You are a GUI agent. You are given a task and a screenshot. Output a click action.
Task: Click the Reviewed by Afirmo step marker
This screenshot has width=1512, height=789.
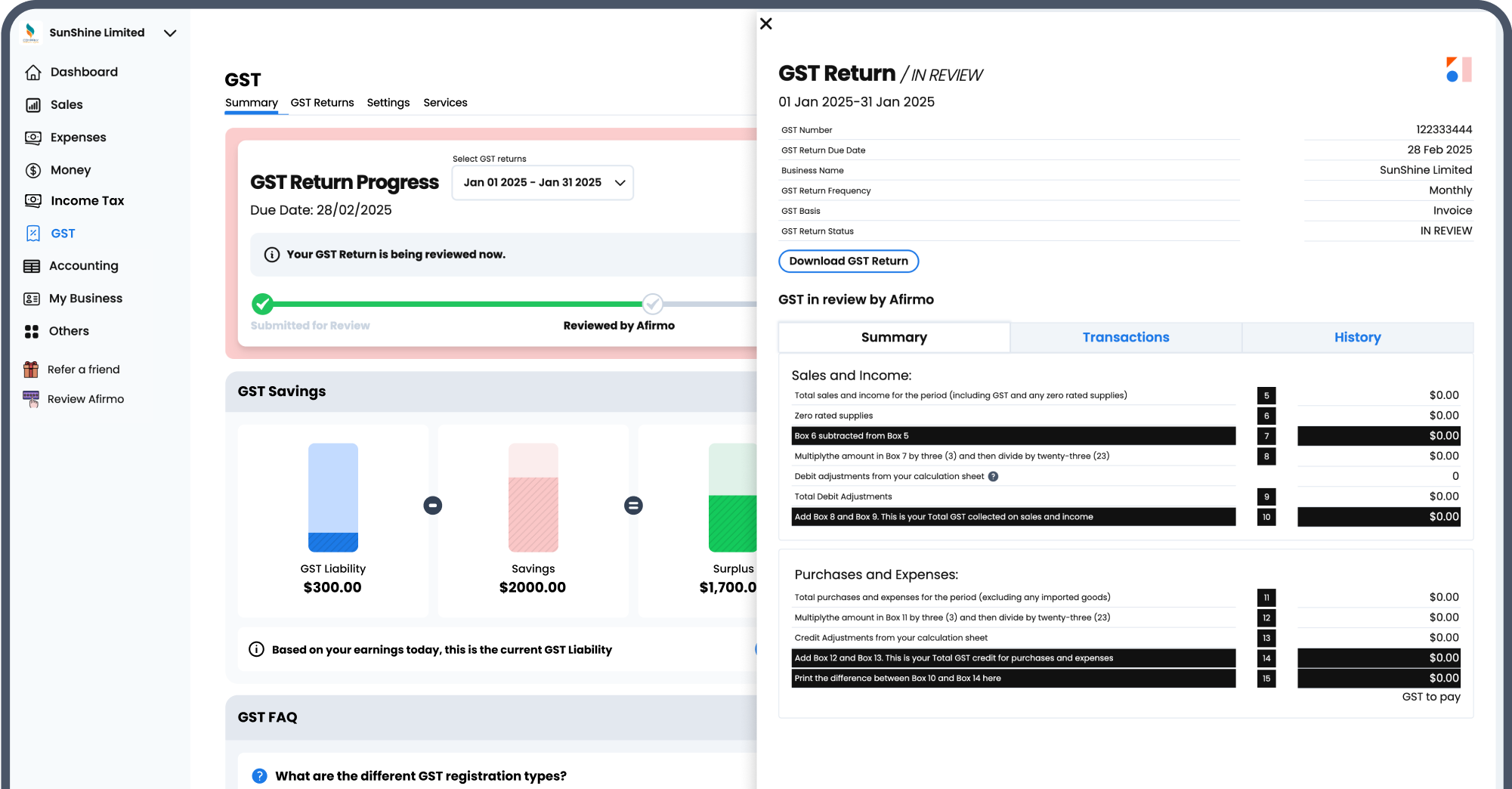pyautogui.click(x=653, y=304)
